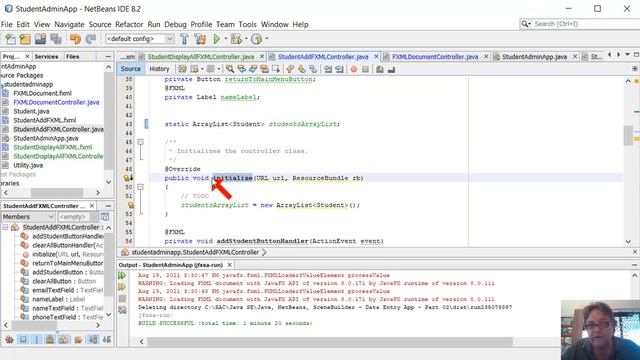Collapse the StudentAddFXMLController node in the Navigator
The height and width of the screenshot is (360, 640).
point(5,227)
